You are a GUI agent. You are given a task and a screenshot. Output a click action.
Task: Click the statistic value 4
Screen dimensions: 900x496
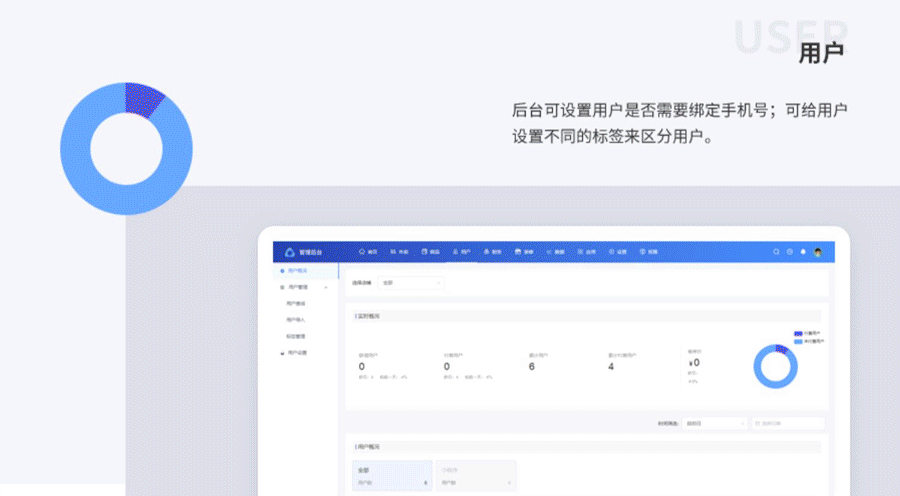tap(611, 366)
